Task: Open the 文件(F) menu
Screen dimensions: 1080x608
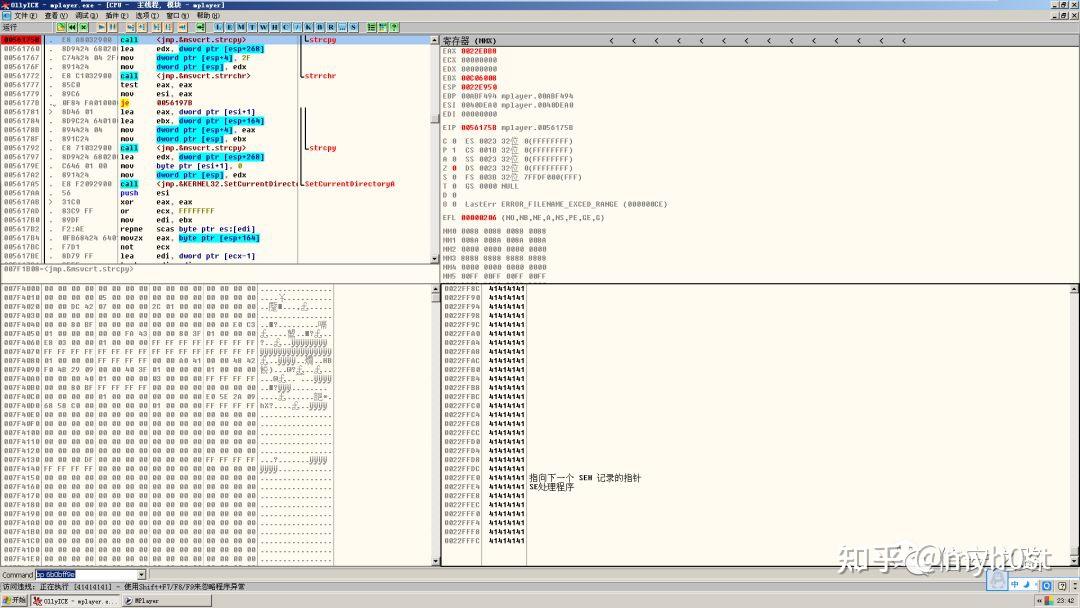Action: pos(25,16)
